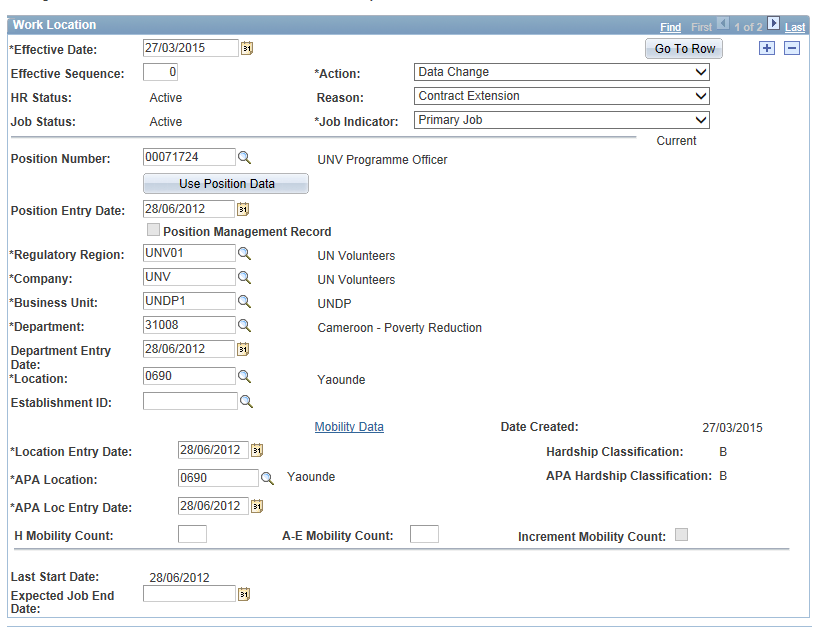This screenshot has height=627, width=838.
Task: Open calendar for Location Entry Date
Action: (x=257, y=450)
